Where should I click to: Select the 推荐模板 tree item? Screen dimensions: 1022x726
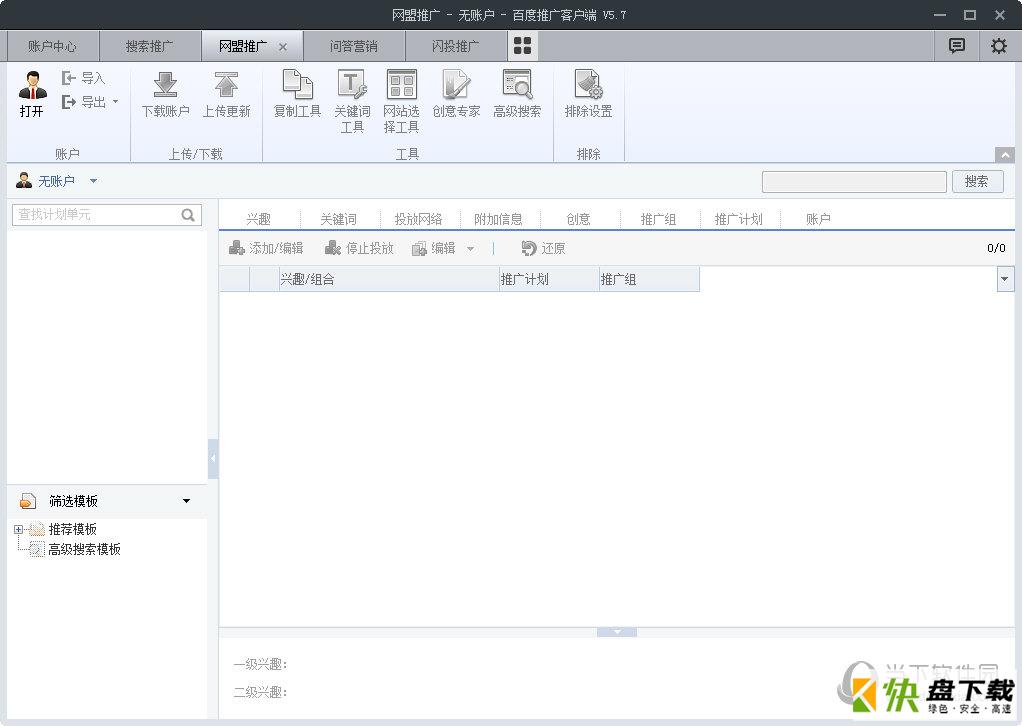(x=72, y=529)
